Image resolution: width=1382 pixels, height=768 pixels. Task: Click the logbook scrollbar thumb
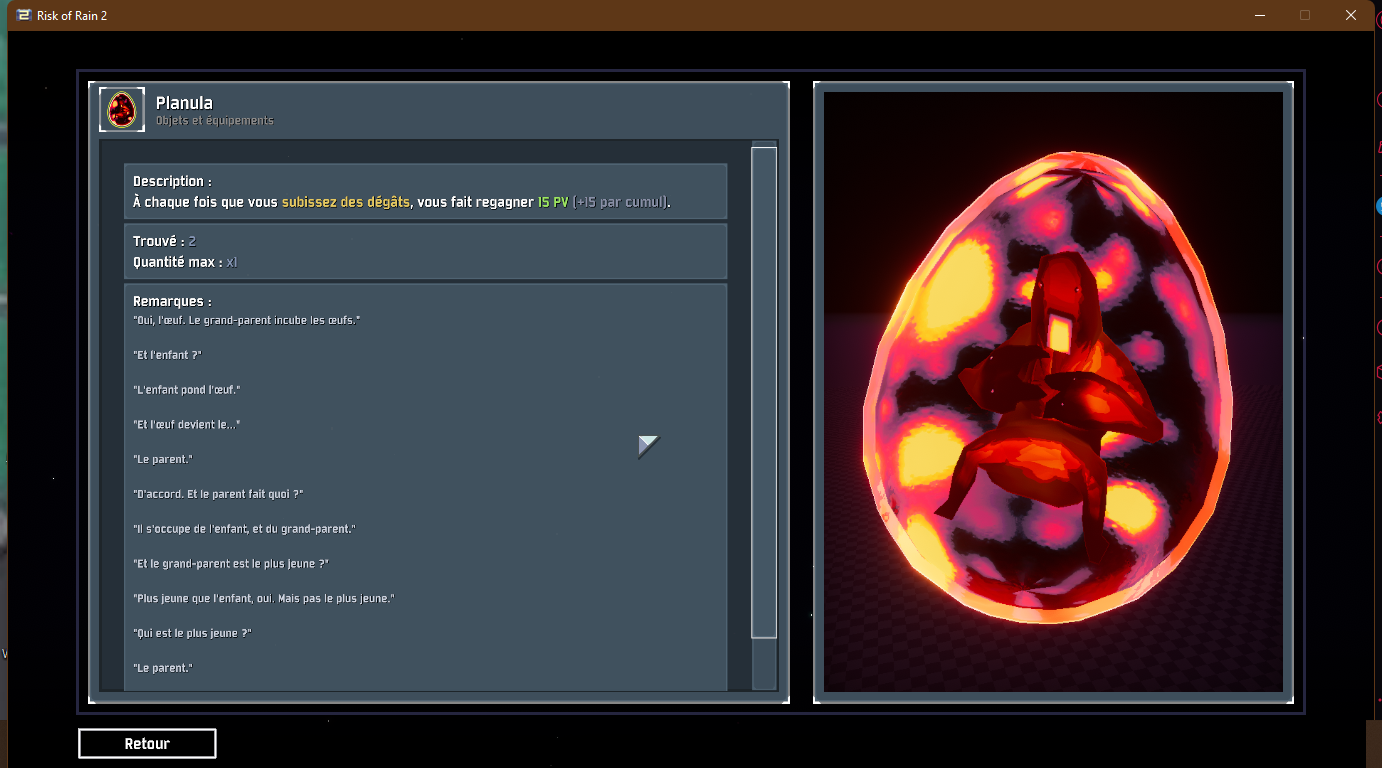(x=764, y=391)
